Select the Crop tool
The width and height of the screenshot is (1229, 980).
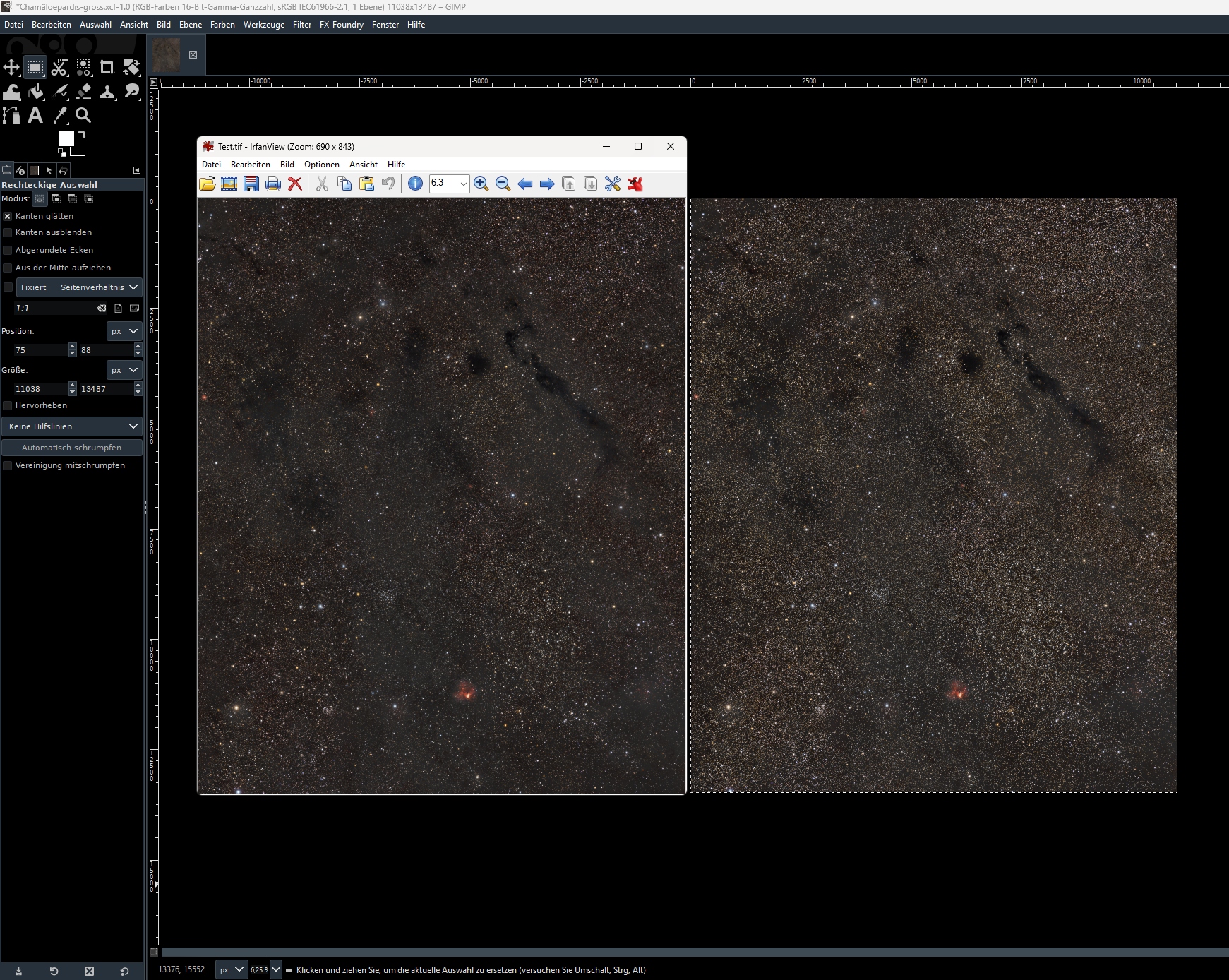click(107, 68)
